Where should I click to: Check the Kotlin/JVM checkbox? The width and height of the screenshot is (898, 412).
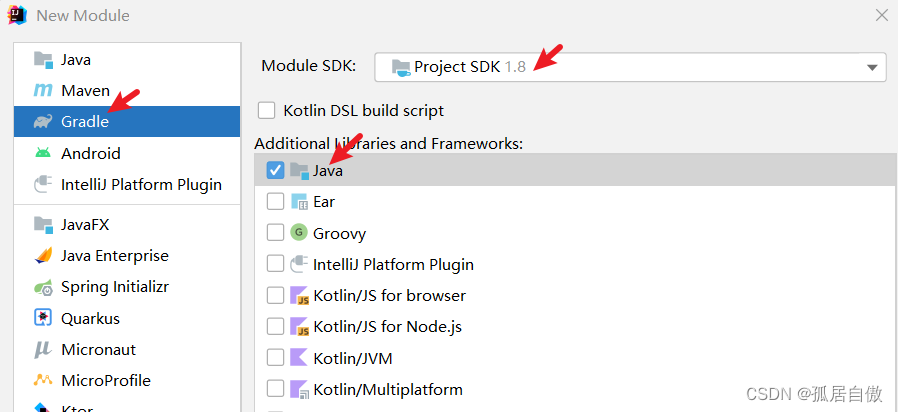coord(275,358)
